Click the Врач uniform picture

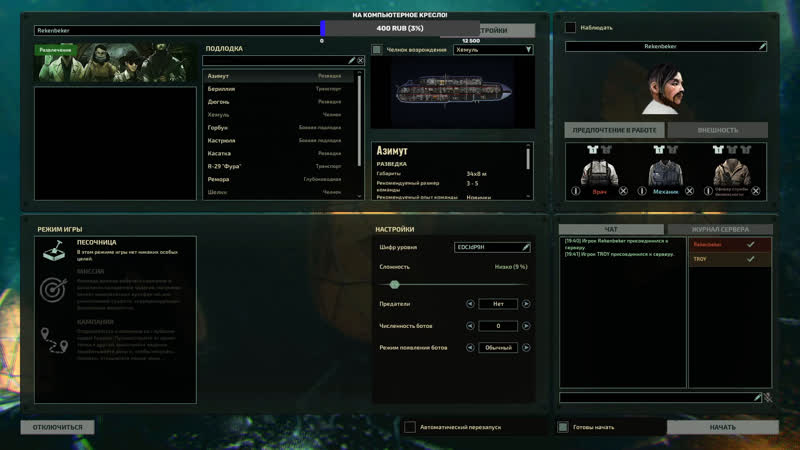pyautogui.click(x=599, y=171)
